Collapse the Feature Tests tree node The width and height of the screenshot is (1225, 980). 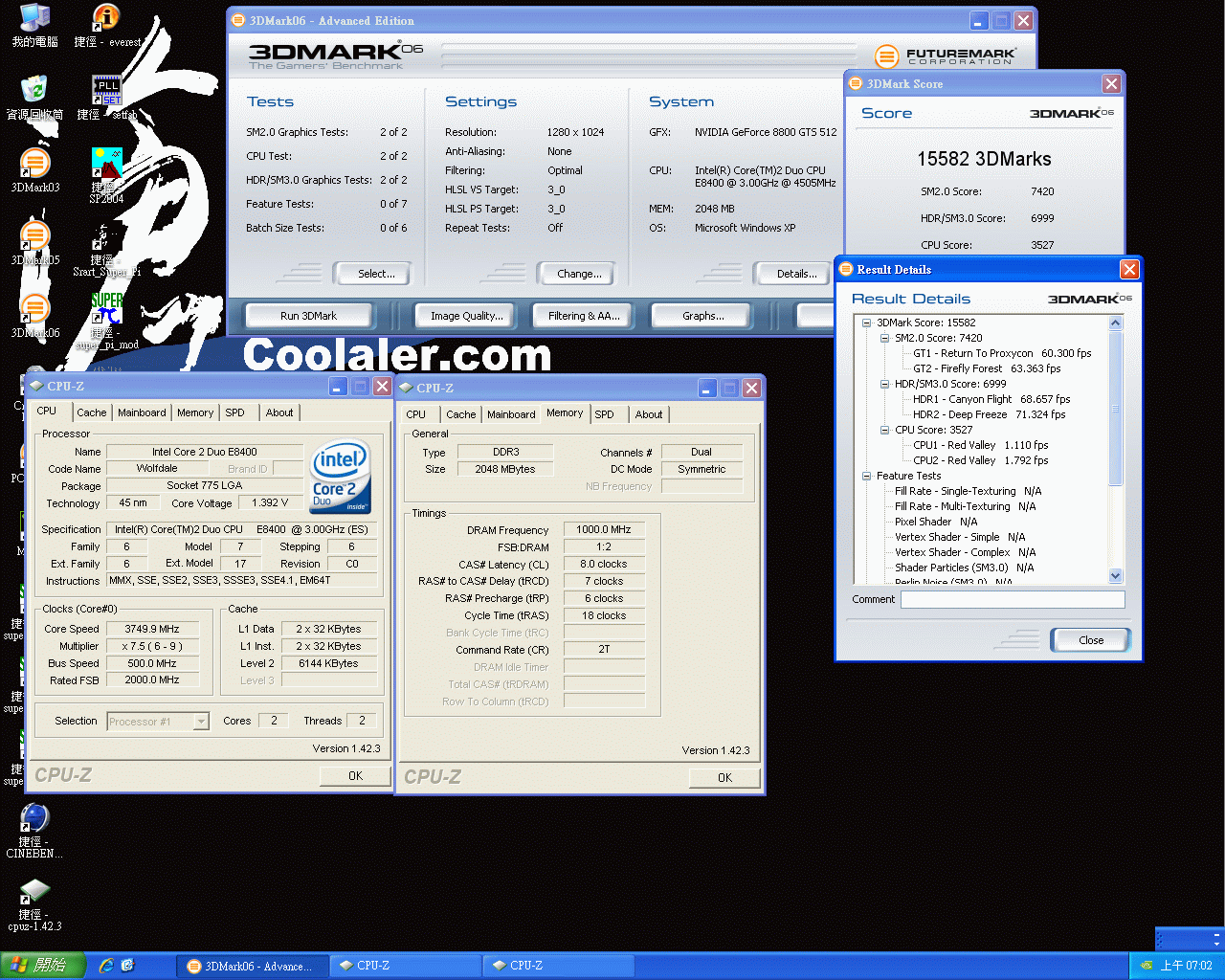coord(867,476)
